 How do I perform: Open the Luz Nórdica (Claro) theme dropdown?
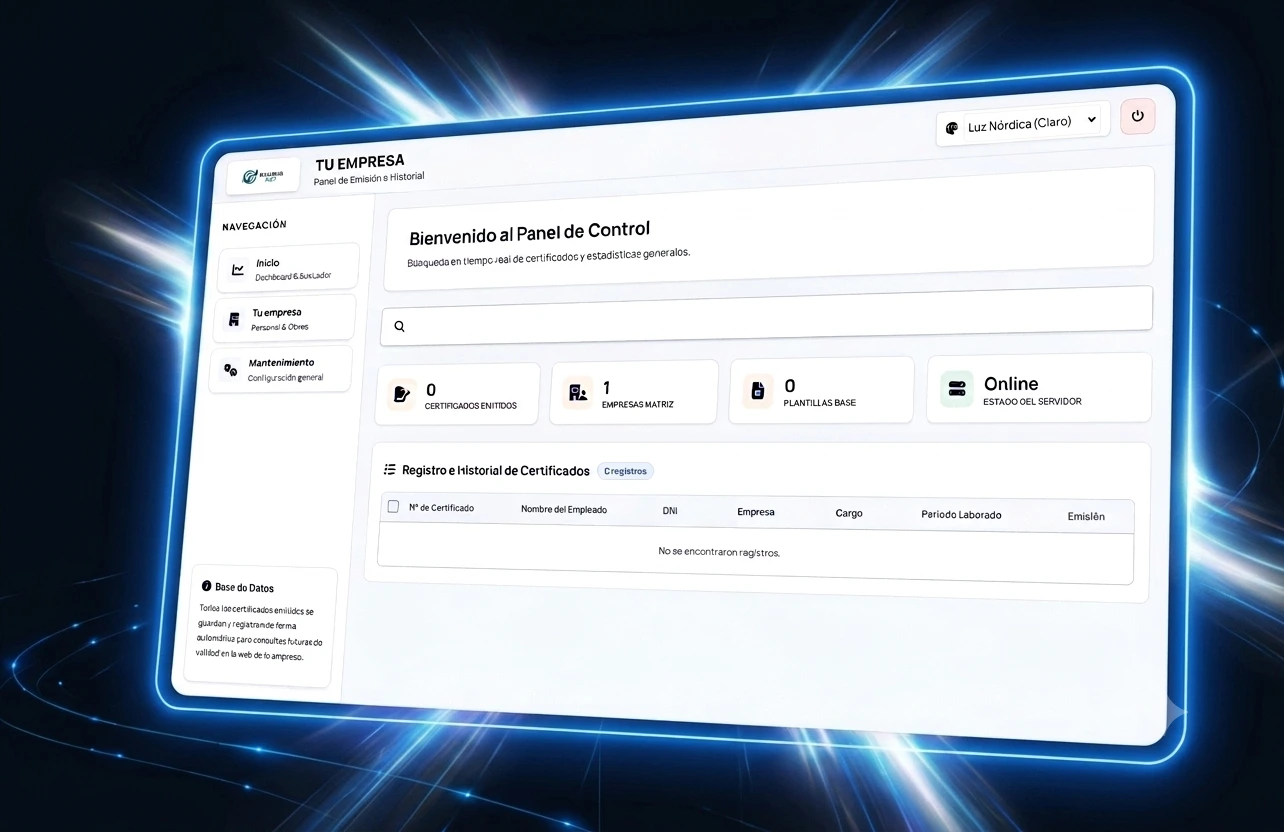1022,124
